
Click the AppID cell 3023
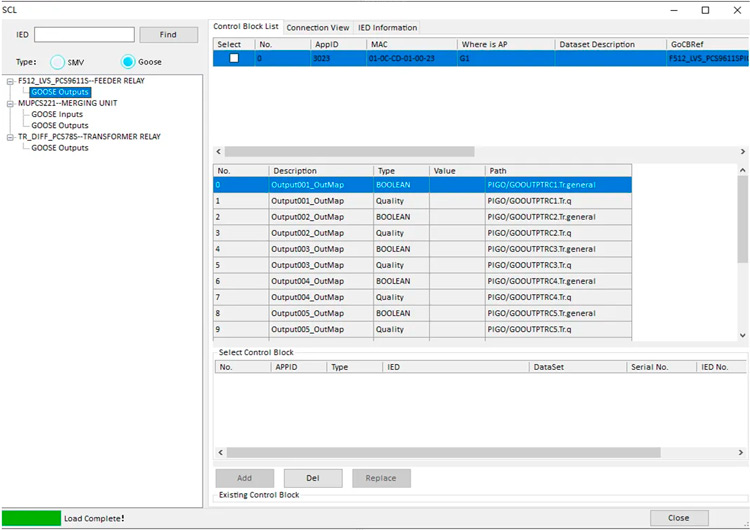339,58
